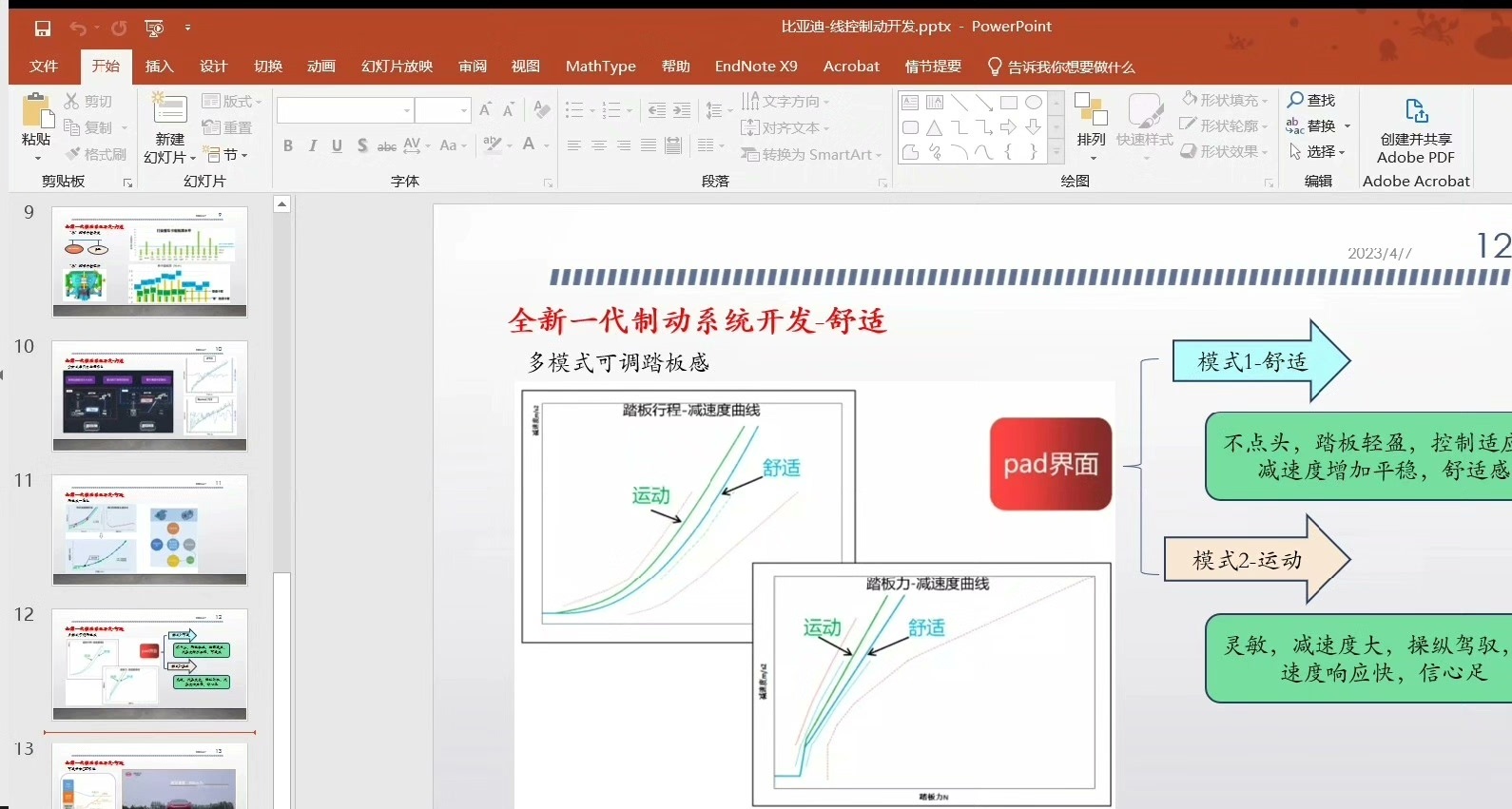
Task: Select the text box shape
Action: coord(910,103)
